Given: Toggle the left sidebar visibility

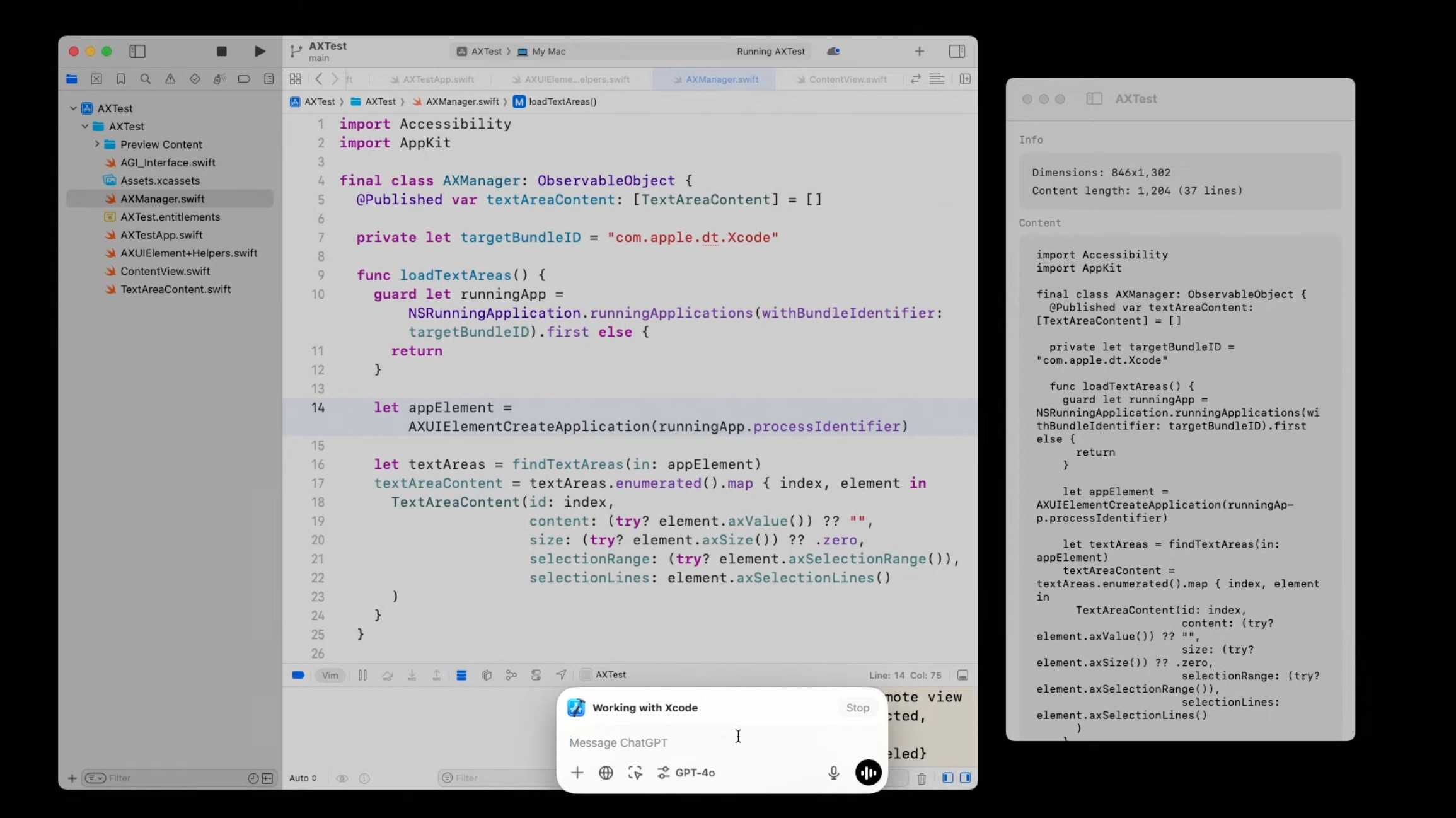Looking at the screenshot, I should (137, 51).
